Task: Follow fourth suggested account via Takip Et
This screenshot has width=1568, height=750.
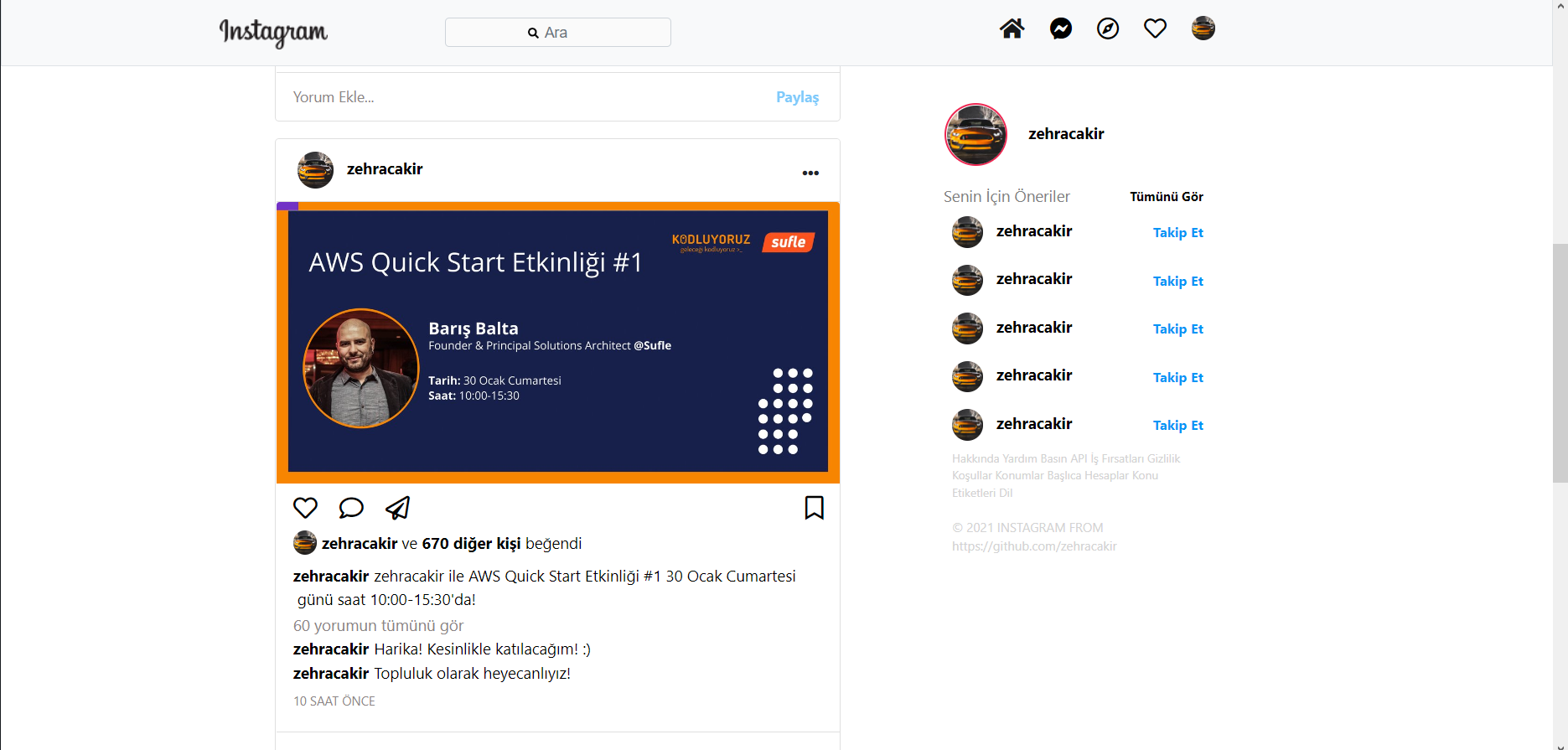Action: 1177,378
